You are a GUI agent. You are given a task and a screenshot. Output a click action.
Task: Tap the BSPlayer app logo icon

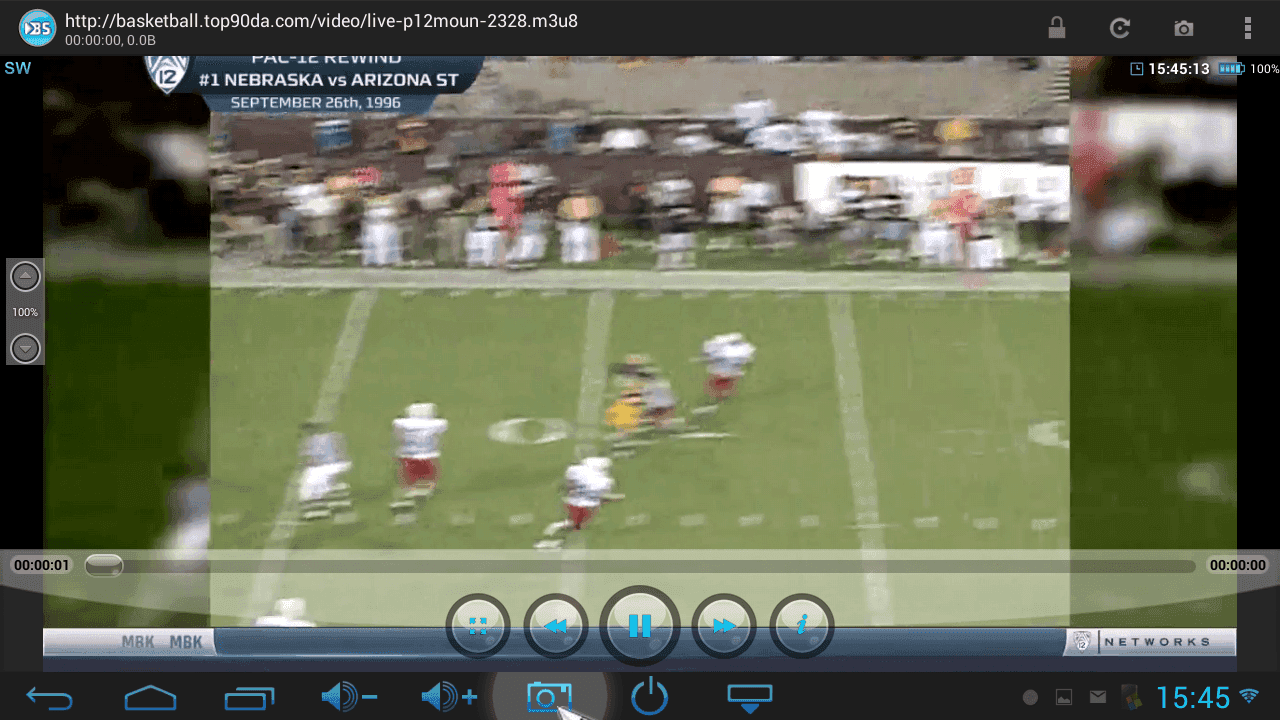point(37,28)
